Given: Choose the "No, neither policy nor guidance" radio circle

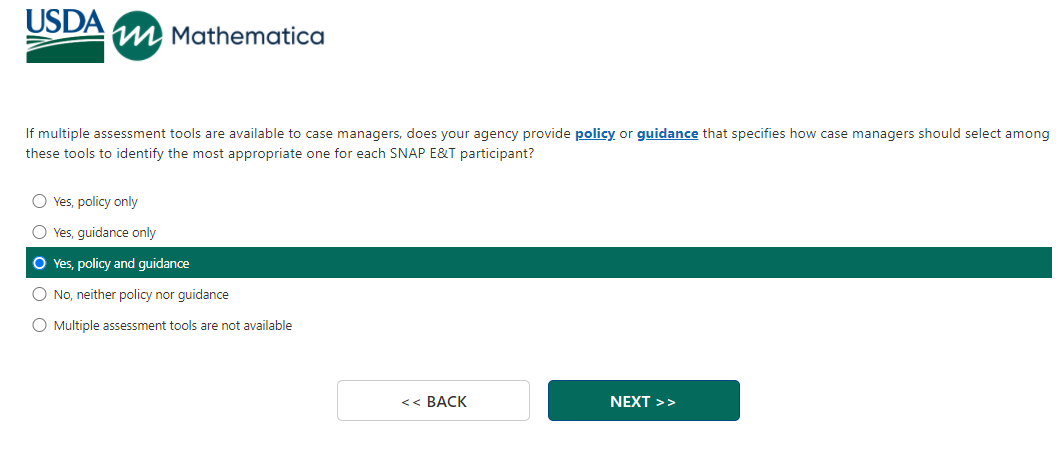Looking at the screenshot, I should 40,294.
